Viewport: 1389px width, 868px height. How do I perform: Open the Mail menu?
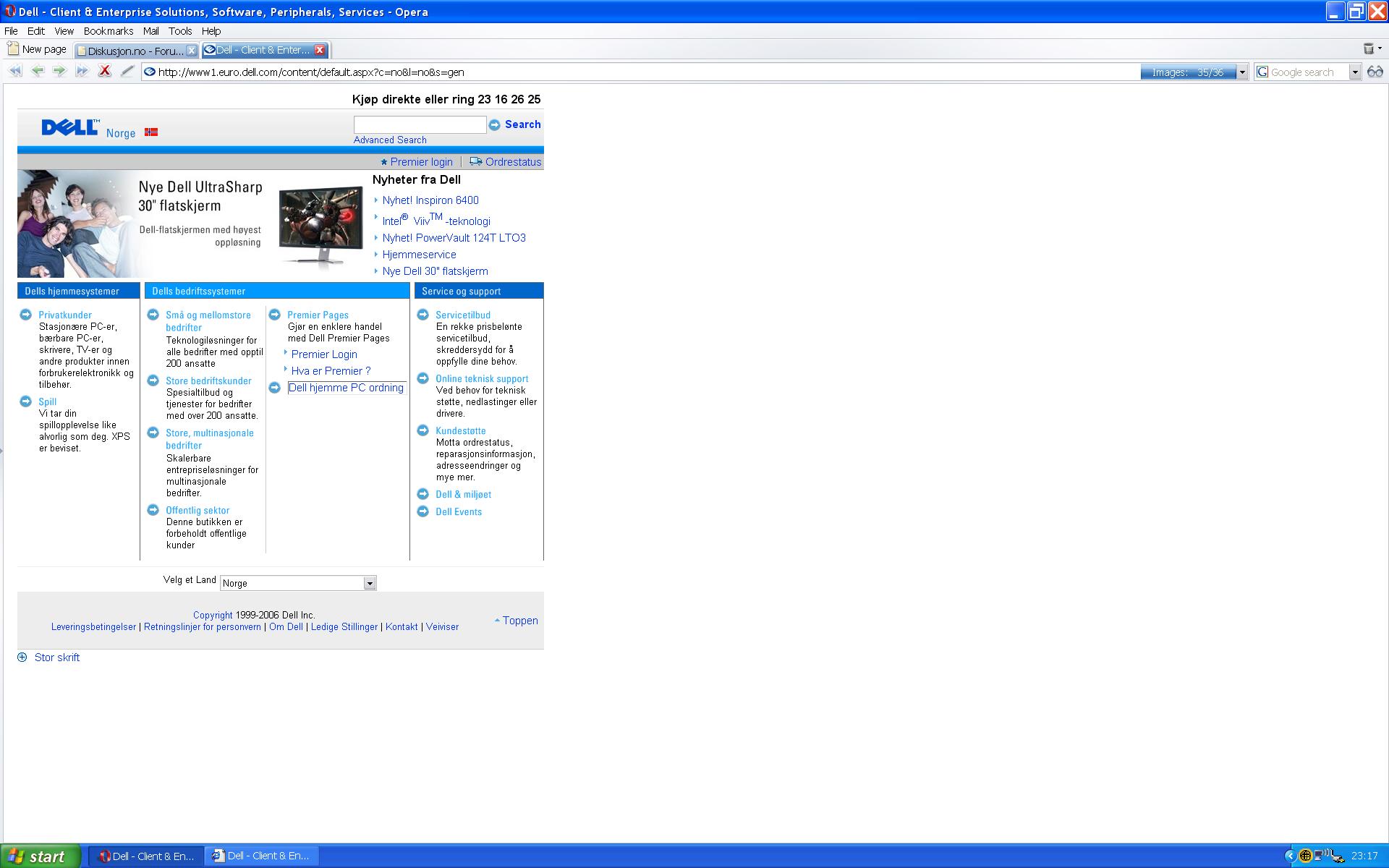(x=151, y=31)
